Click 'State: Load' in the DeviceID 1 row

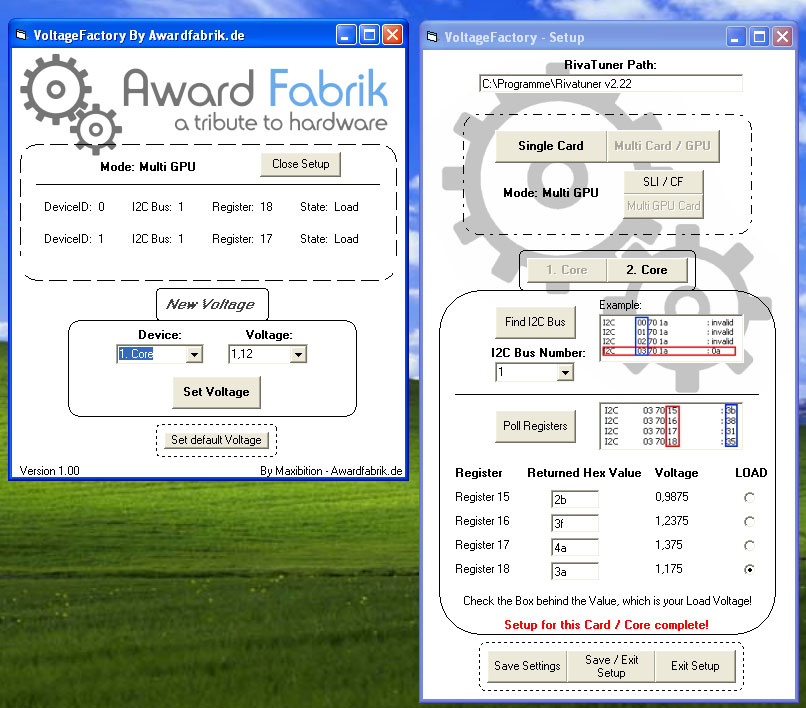pyautogui.click(x=329, y=239)
